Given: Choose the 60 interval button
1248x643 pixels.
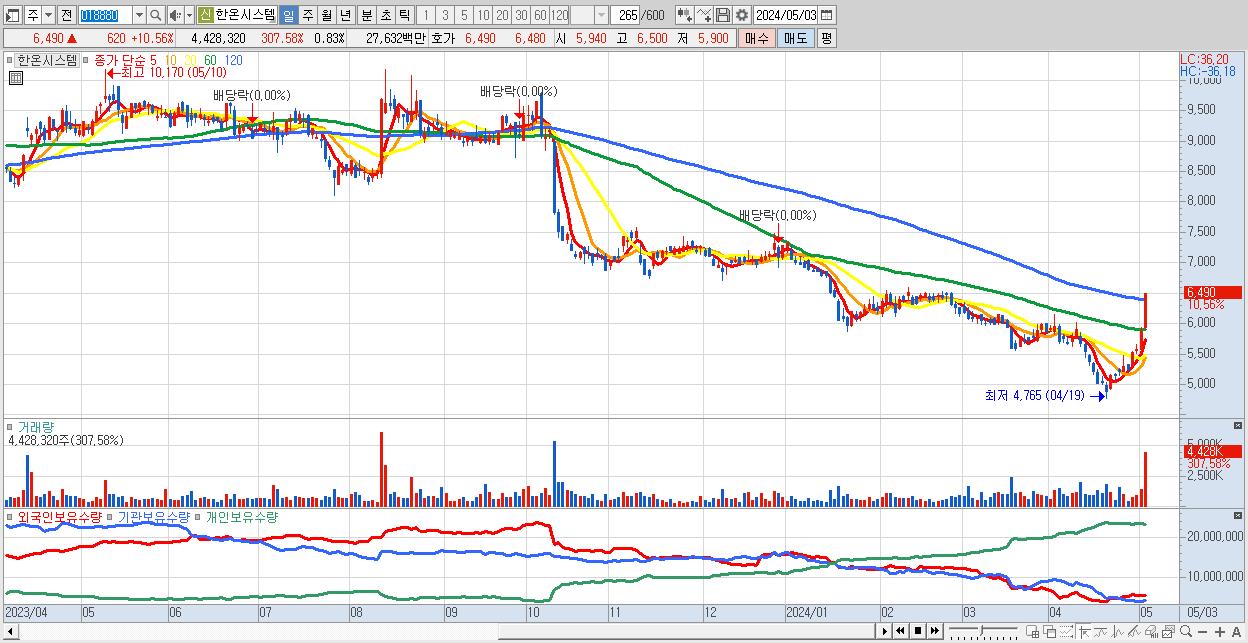Looking at the screenshot, I should click(x=540, y=15).
